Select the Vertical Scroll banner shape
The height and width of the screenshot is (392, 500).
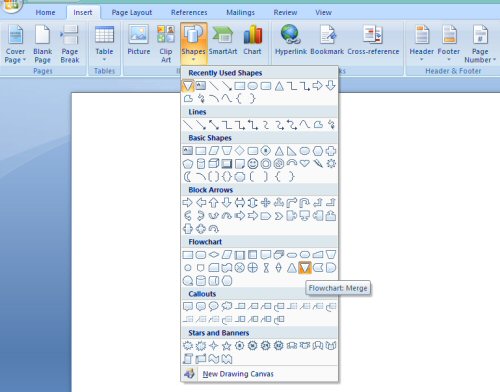click(x=188, y=359)
